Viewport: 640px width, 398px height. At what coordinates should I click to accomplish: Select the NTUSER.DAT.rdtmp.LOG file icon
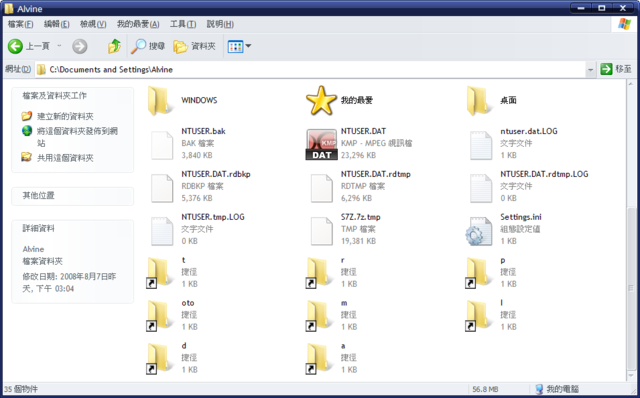(481, 188)
